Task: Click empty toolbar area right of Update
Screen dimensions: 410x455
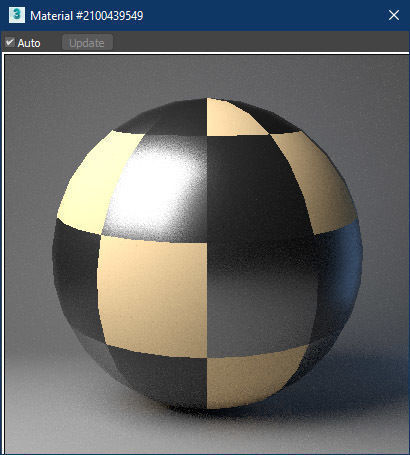Action: 260,42
